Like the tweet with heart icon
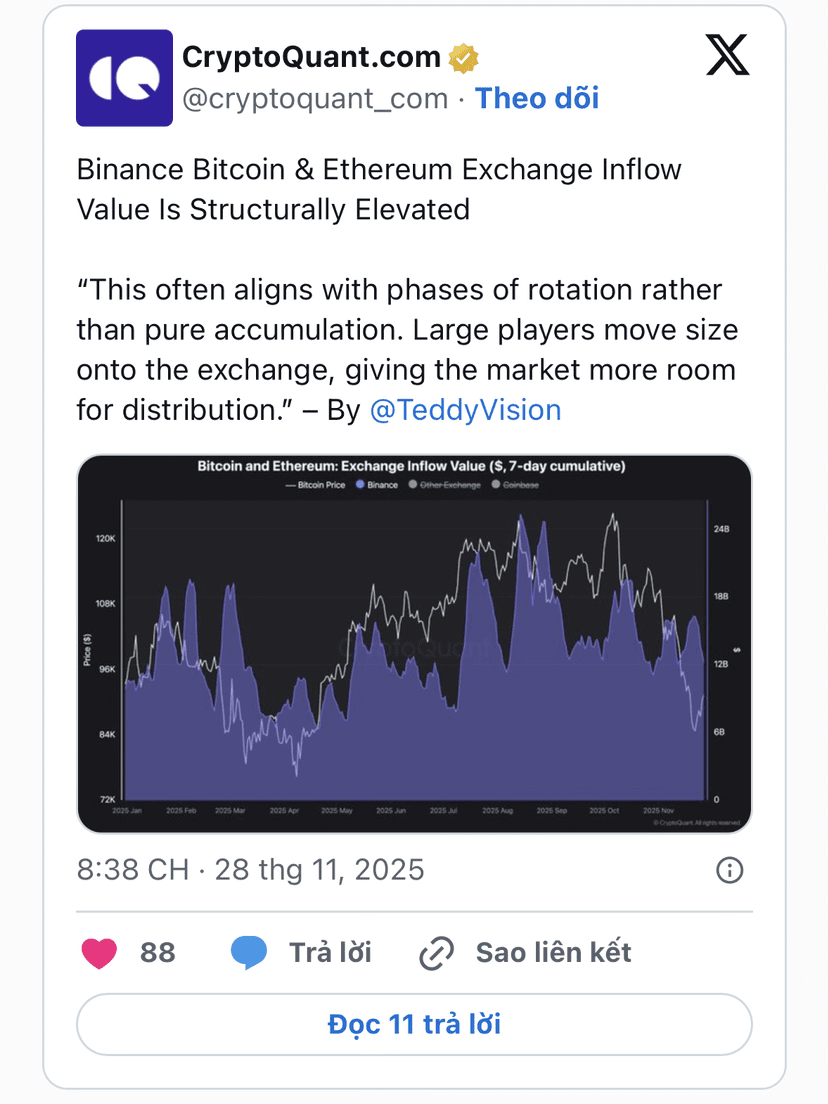The image size is (828, 1104). click(x=99, y=953)
